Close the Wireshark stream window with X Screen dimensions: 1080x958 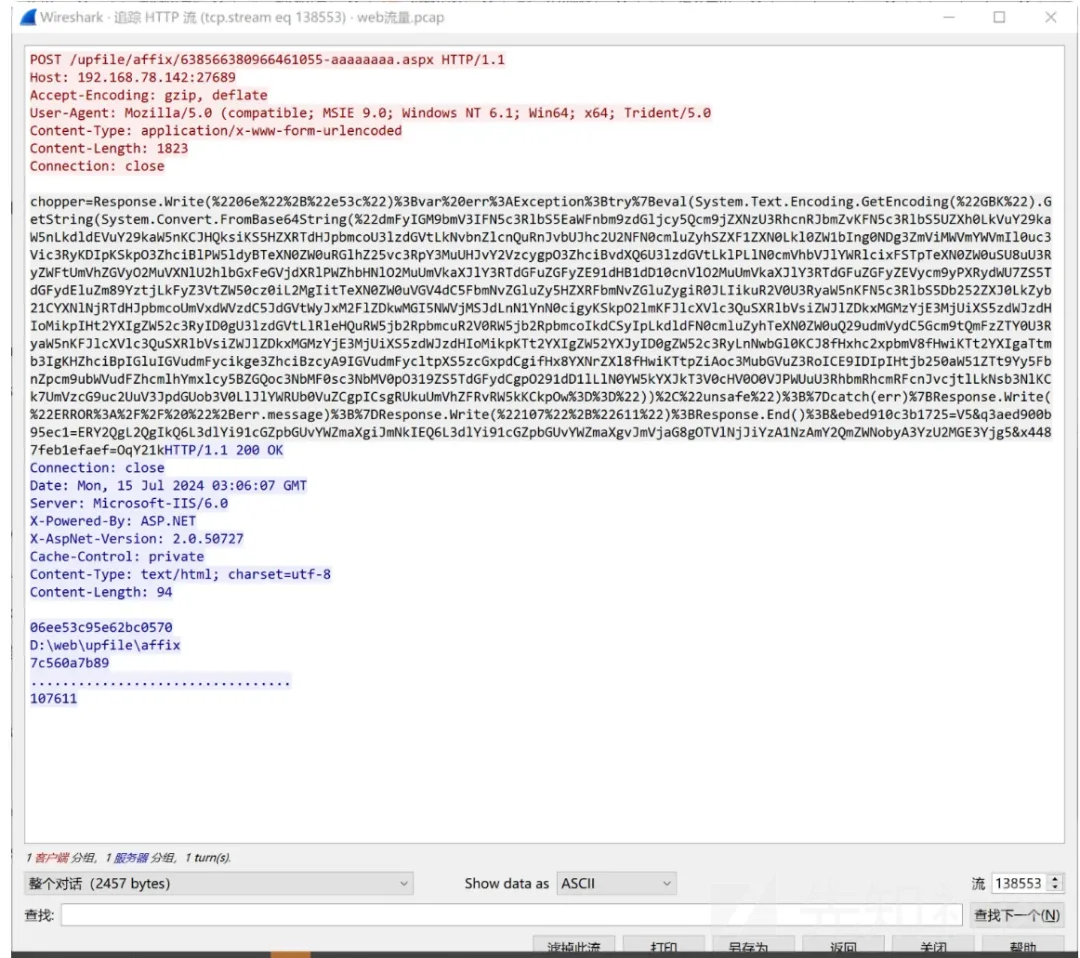coord(1050,17)
